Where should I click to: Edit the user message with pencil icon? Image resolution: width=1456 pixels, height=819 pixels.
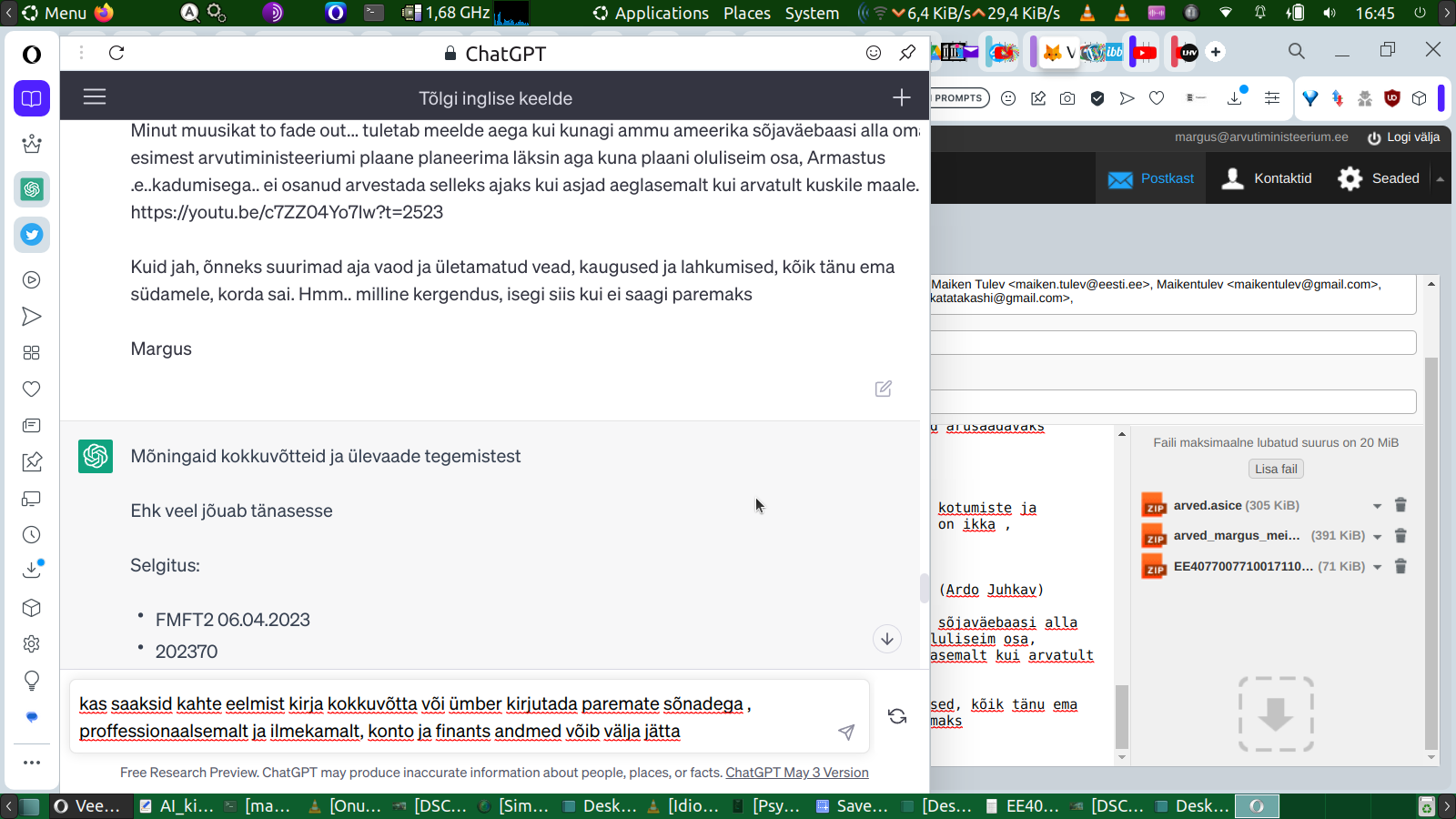pyautogui.click(x=883, y=389)
